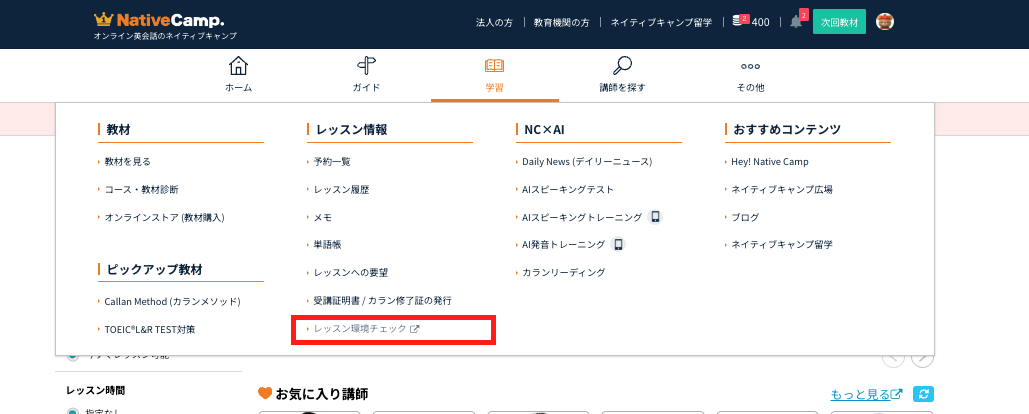Select 教材を見る menu item
Screen dimensions: 1029x414
[x=128, y=161]
